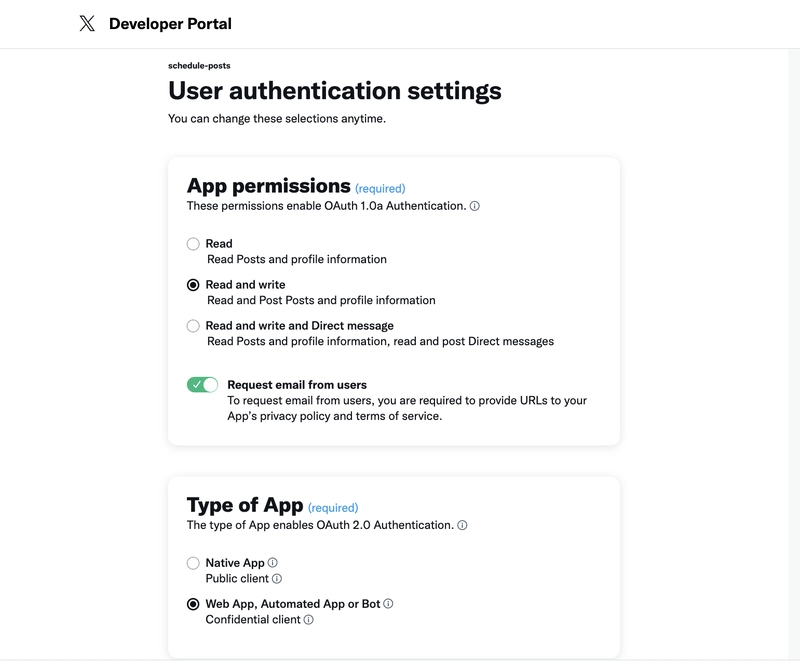Screen dimensions: 800x667
Task: Click the schedule-posts breadcrumb link
Action: pyautogui.click(x=199, y=66)
